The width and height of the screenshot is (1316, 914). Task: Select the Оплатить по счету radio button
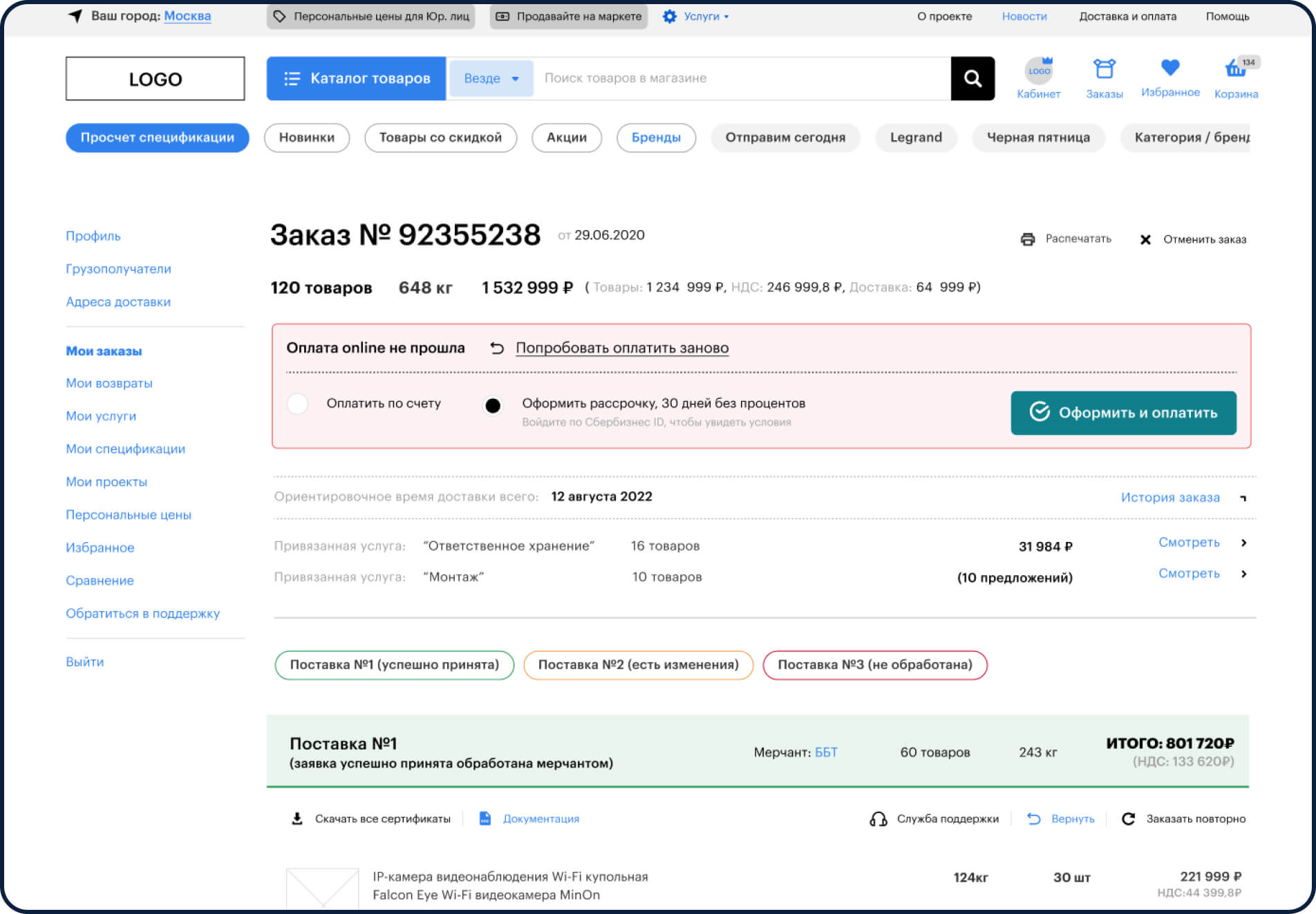click(x=298, y=404)
